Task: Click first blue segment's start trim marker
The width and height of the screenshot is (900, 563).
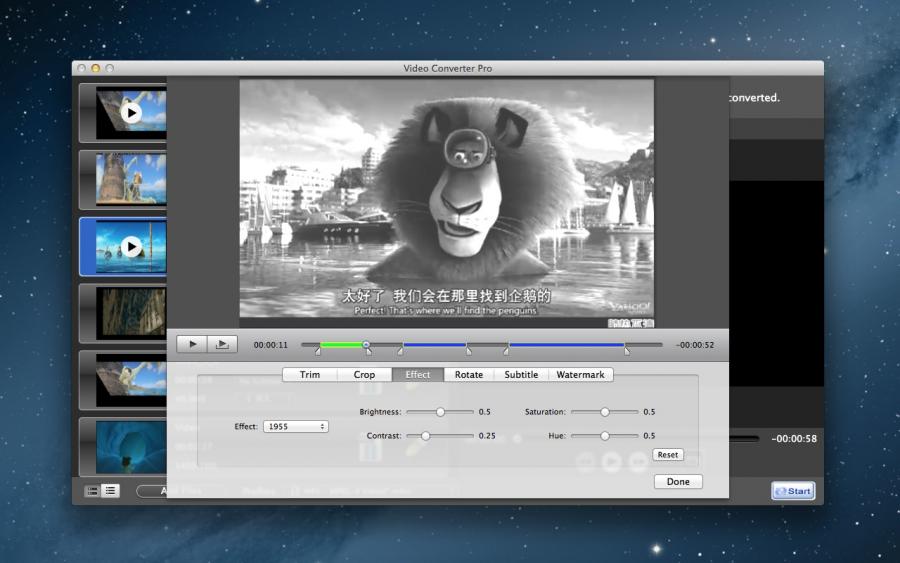Action: coord(400,351)
